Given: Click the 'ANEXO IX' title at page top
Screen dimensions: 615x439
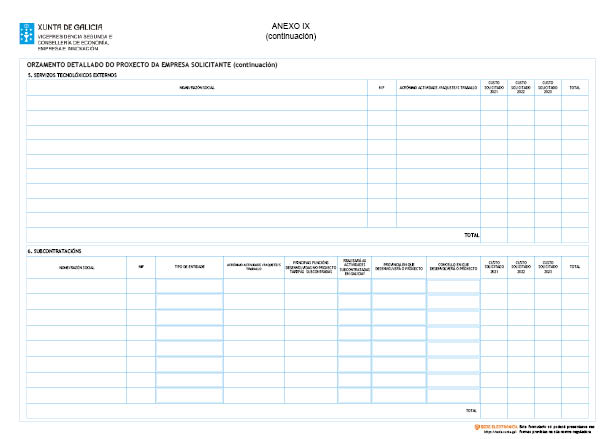Looking at the screenshot, I should tap(291, 26).
